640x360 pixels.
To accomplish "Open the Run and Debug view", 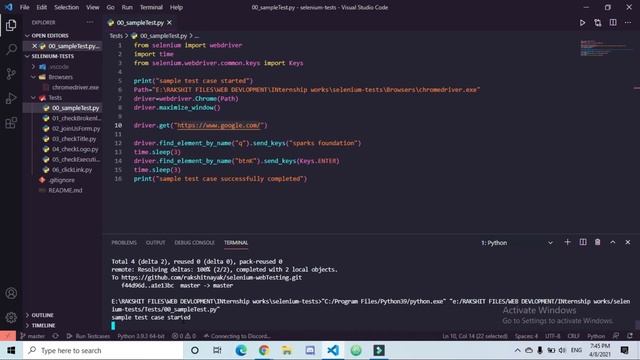I will click(x=11, y=98).
